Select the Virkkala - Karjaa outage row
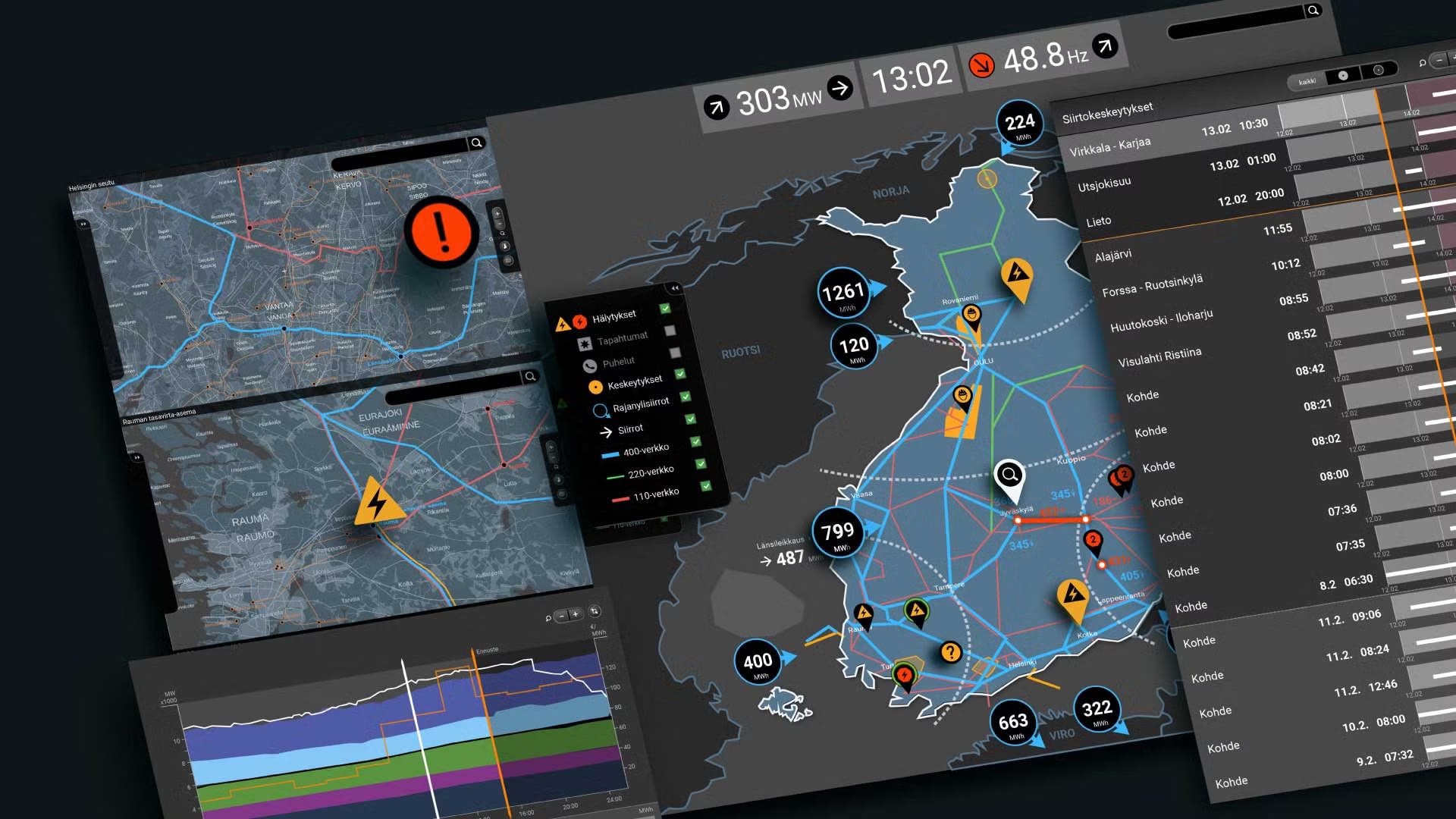The image size is (1456, 819). pos(1110,145)
